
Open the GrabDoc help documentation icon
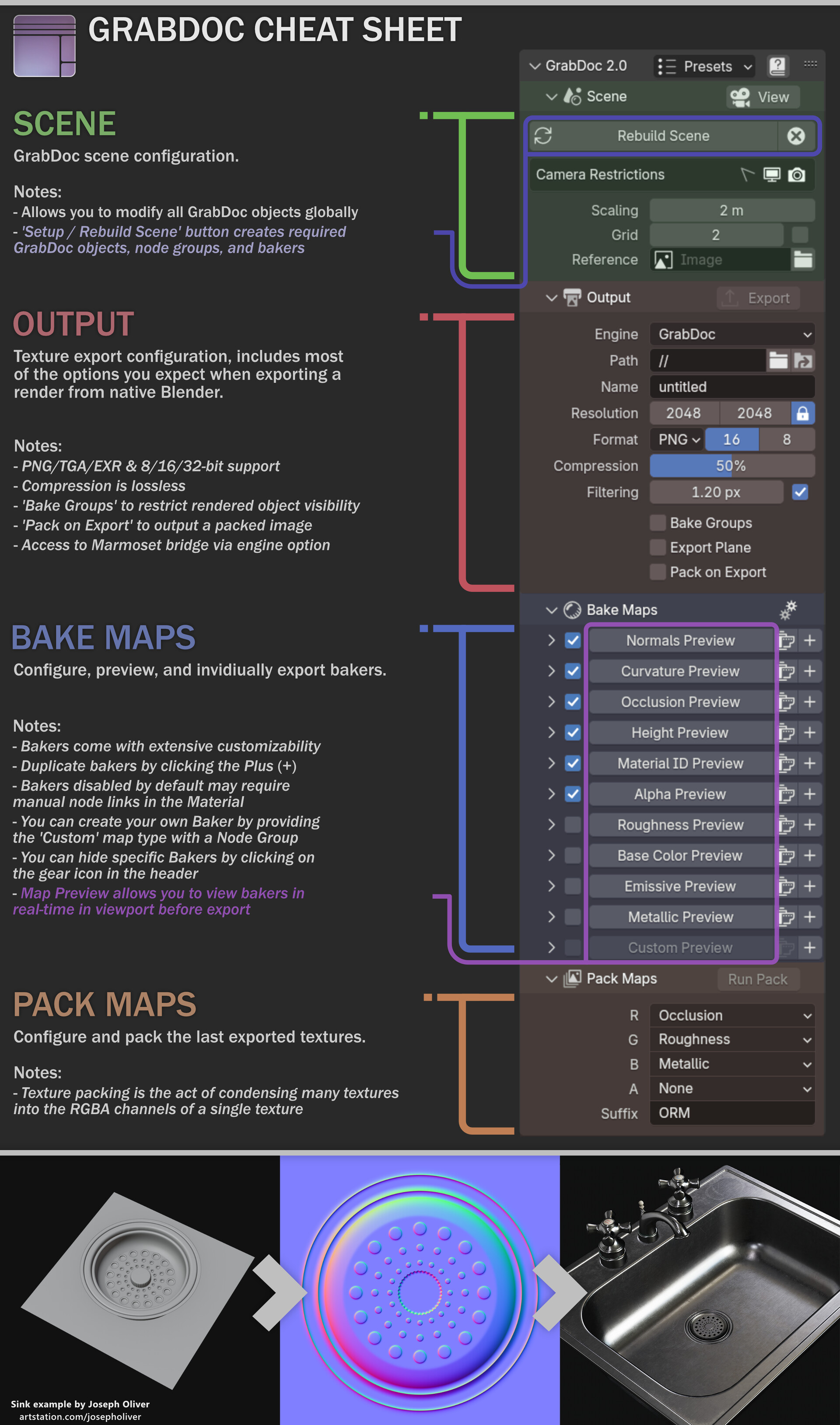[778, 66]
